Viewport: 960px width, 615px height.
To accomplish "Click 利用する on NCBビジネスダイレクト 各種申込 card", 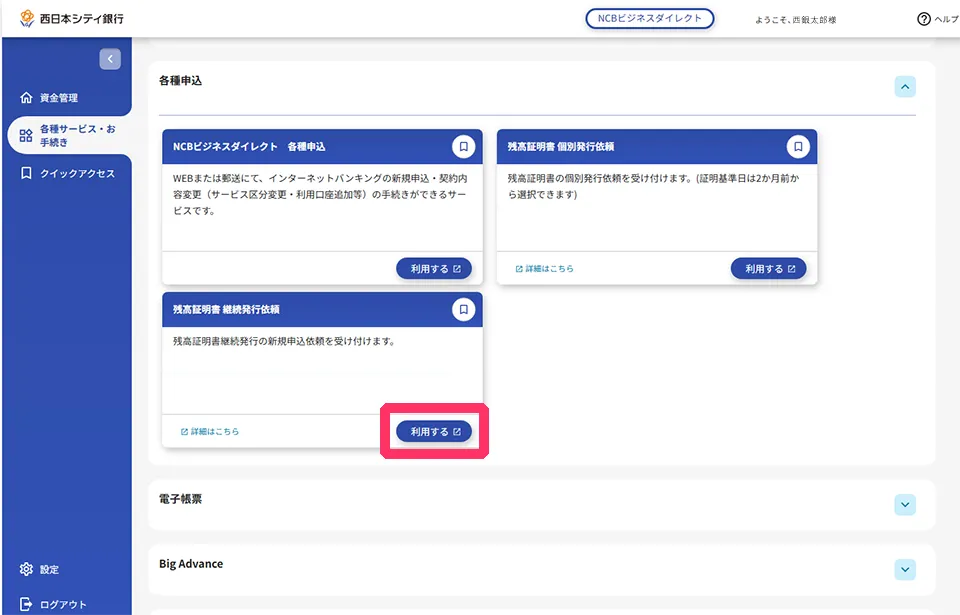I will [x=434, y=268].
